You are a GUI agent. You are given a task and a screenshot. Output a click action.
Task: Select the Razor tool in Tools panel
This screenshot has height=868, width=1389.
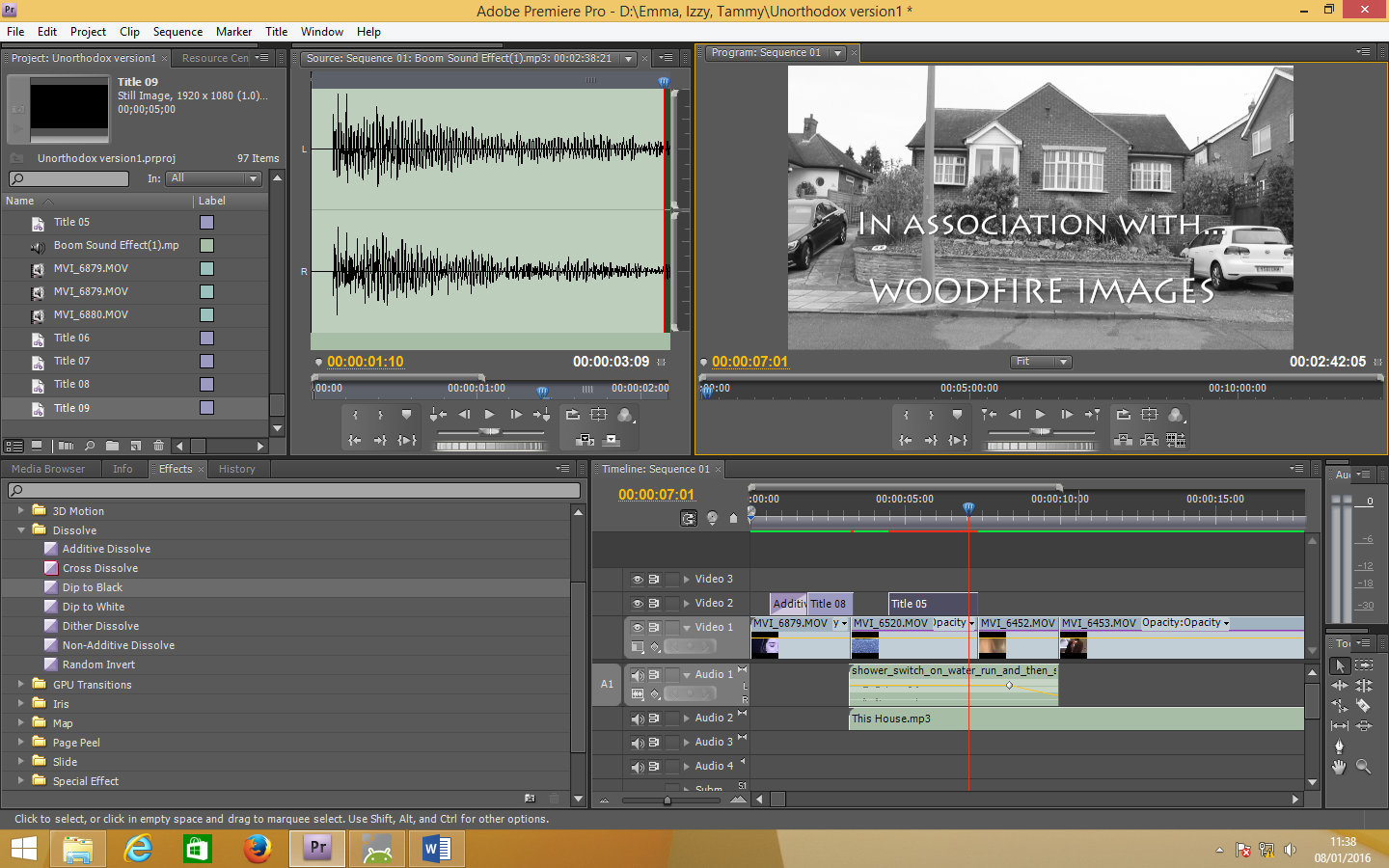click(1363, 706)
